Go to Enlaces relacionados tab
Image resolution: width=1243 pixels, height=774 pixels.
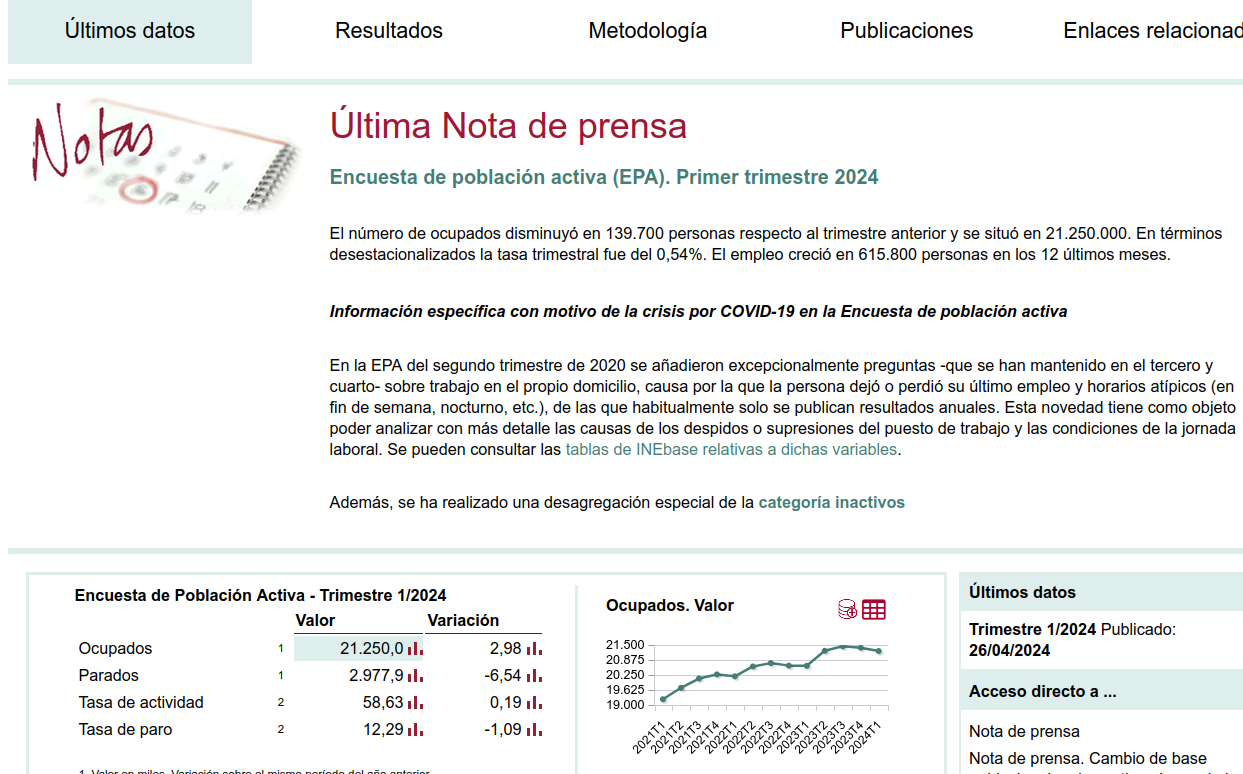1152,31
